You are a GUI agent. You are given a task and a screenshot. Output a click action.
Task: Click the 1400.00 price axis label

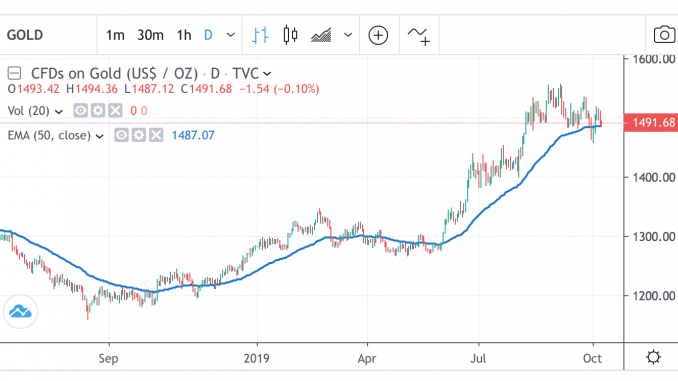pyautogui.click(x=654, y=177)
